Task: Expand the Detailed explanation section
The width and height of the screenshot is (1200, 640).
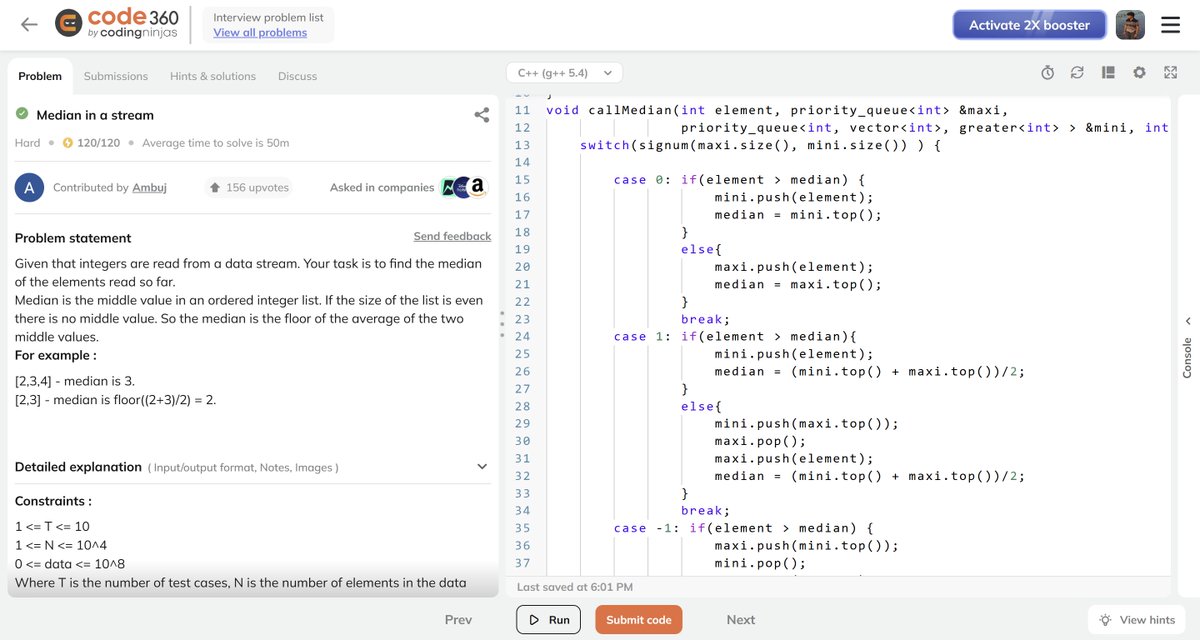Action: click(251, 467)
